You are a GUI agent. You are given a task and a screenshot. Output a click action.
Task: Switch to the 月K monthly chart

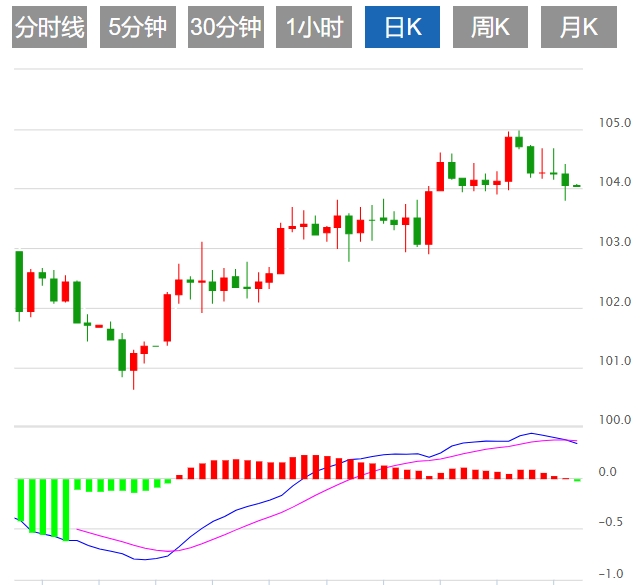pos(579,27)
